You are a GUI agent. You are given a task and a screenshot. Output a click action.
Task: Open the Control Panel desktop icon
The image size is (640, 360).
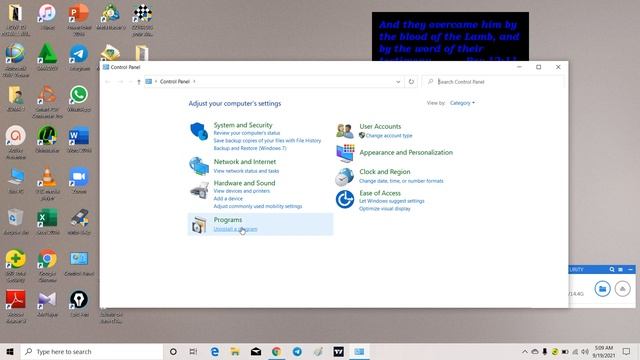pos(79,263)
